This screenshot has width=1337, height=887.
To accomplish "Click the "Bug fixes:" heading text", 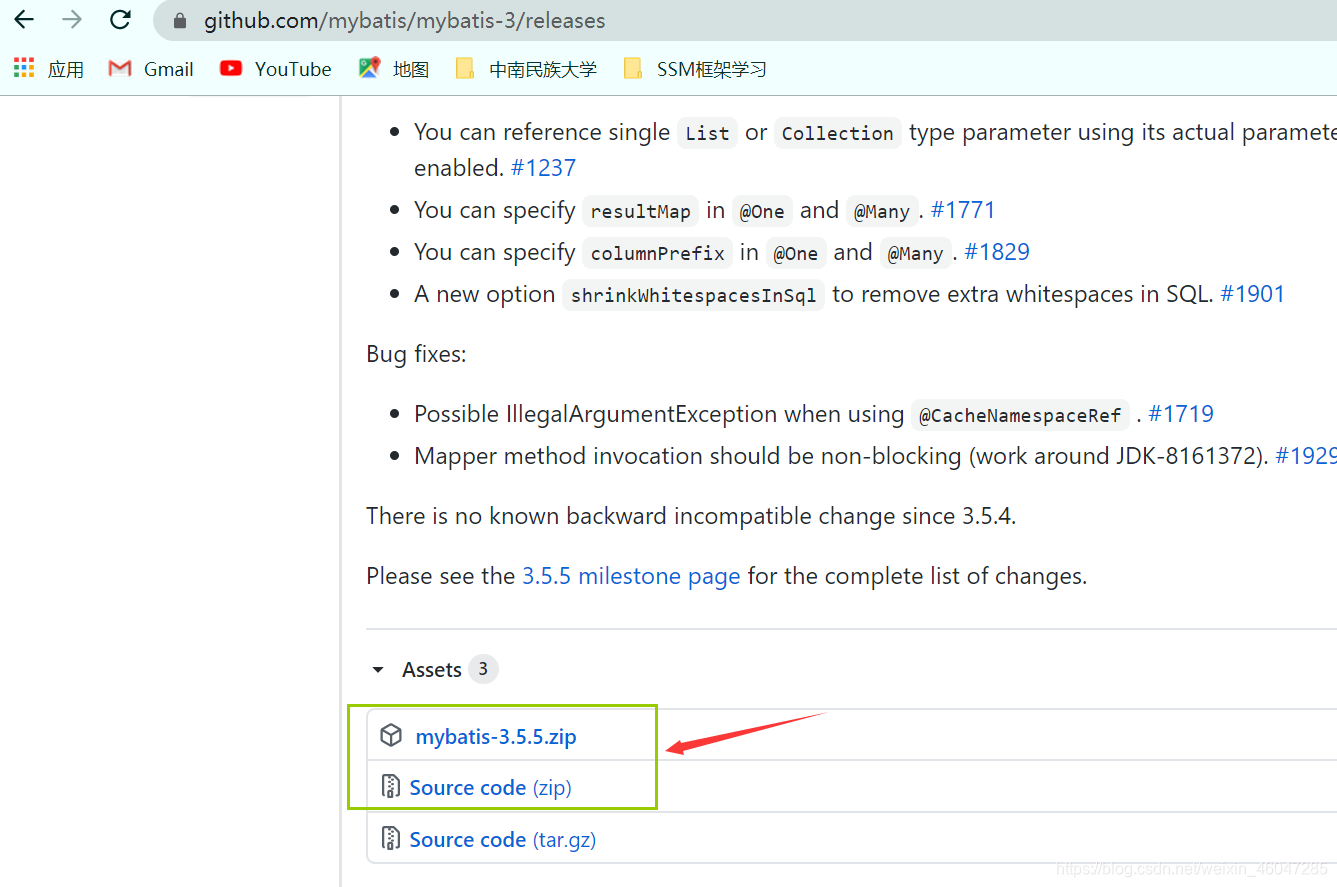I will click(x=416, y=354).
